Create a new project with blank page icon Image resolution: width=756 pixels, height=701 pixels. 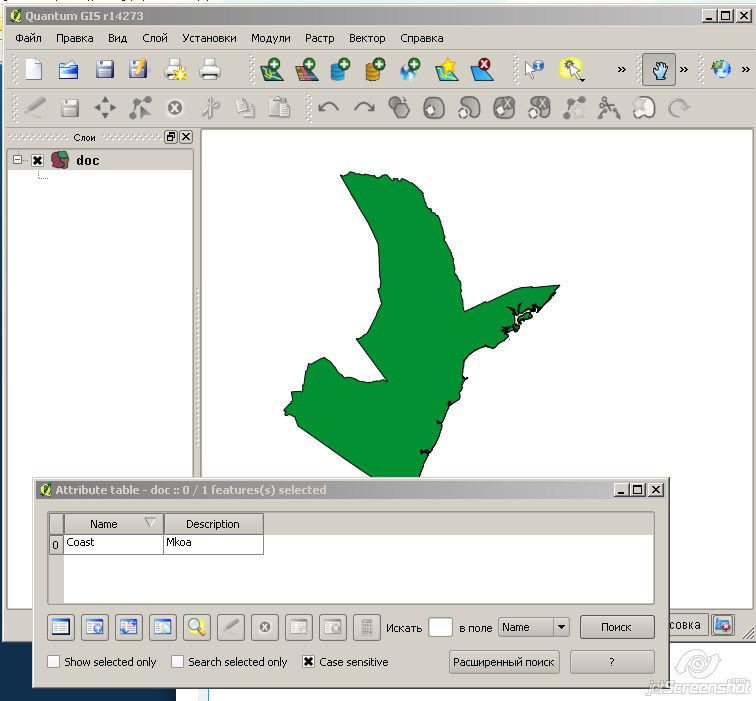tap(33, 70)
